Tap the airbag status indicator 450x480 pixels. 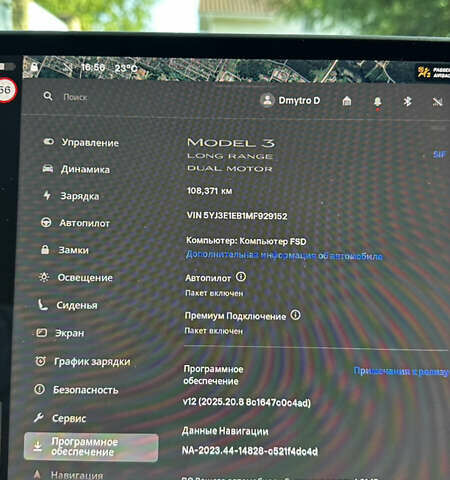[x=433, y=72]
